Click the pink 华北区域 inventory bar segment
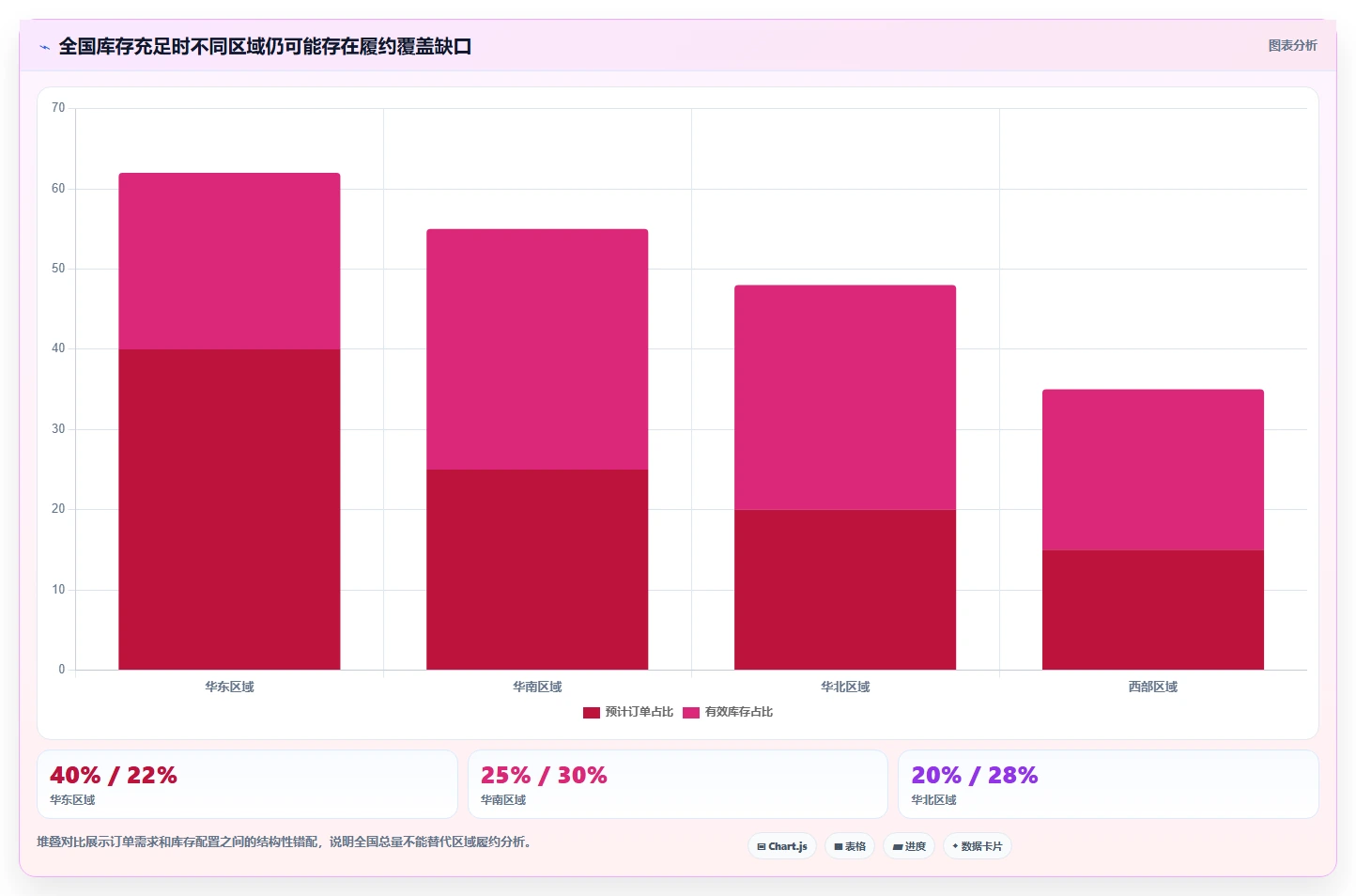Image resolution: width=1356 pixels, height=896 pixels. pos(845,397)
